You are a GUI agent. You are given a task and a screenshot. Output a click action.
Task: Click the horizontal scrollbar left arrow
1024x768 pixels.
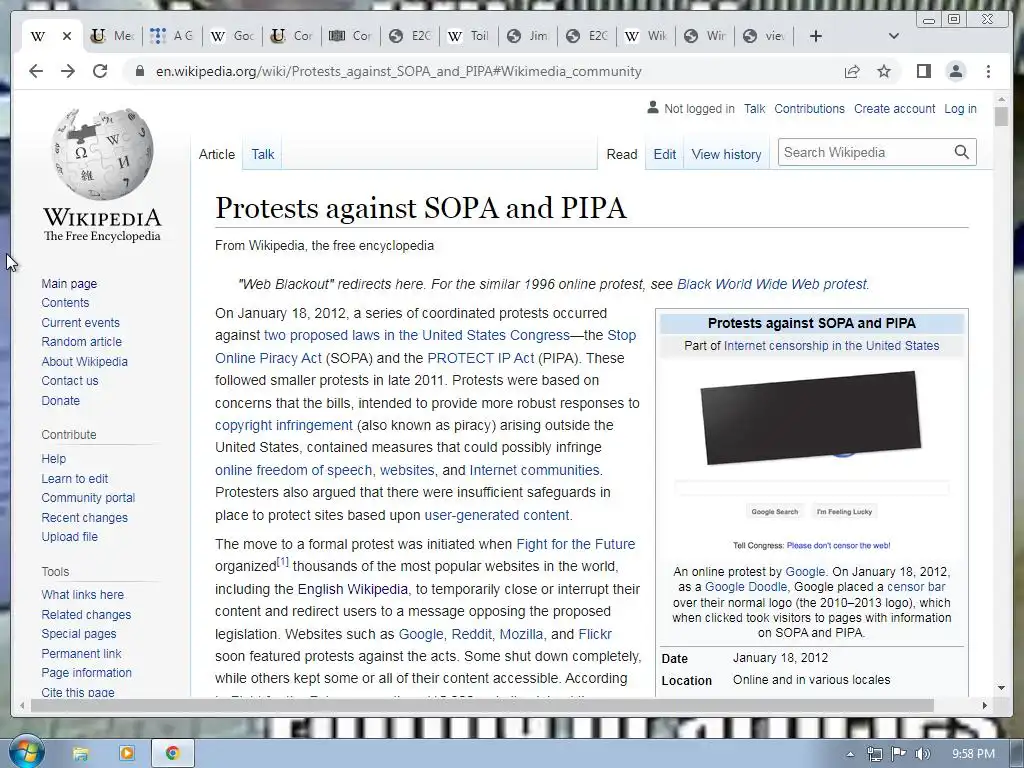click(22, 705)
